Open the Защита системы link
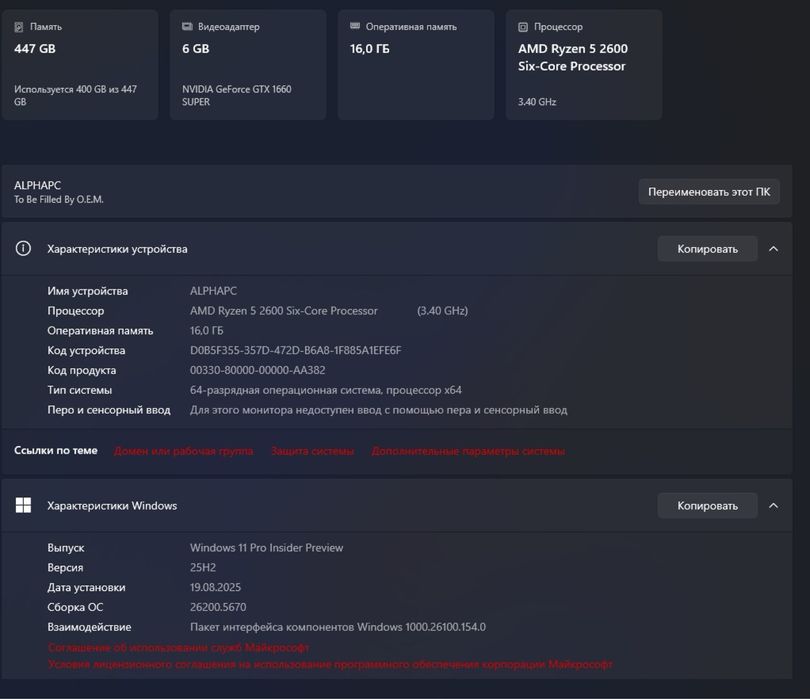Viewport: 810px width, 699px height. click(313, 451)
